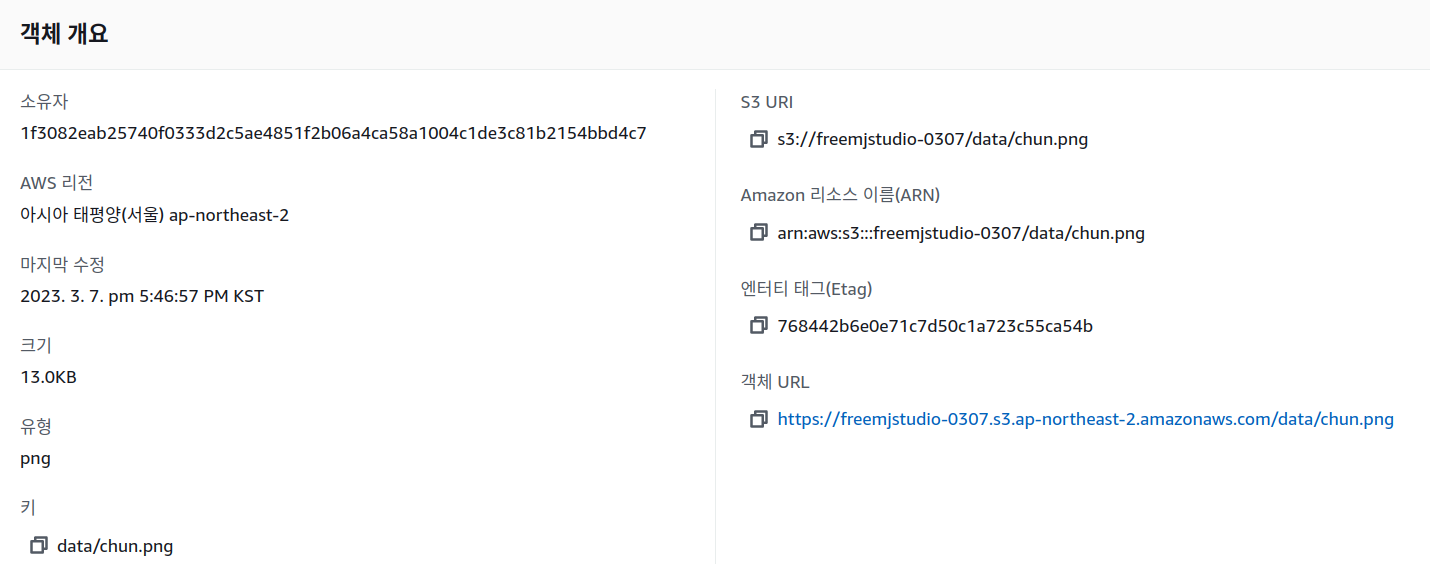Image resolution: width=1430 pixels, height=580 pixels.
Task: Open the freemjstudio-0307 object URL link
Action: pyautogui.click(x=1085, y=419)
